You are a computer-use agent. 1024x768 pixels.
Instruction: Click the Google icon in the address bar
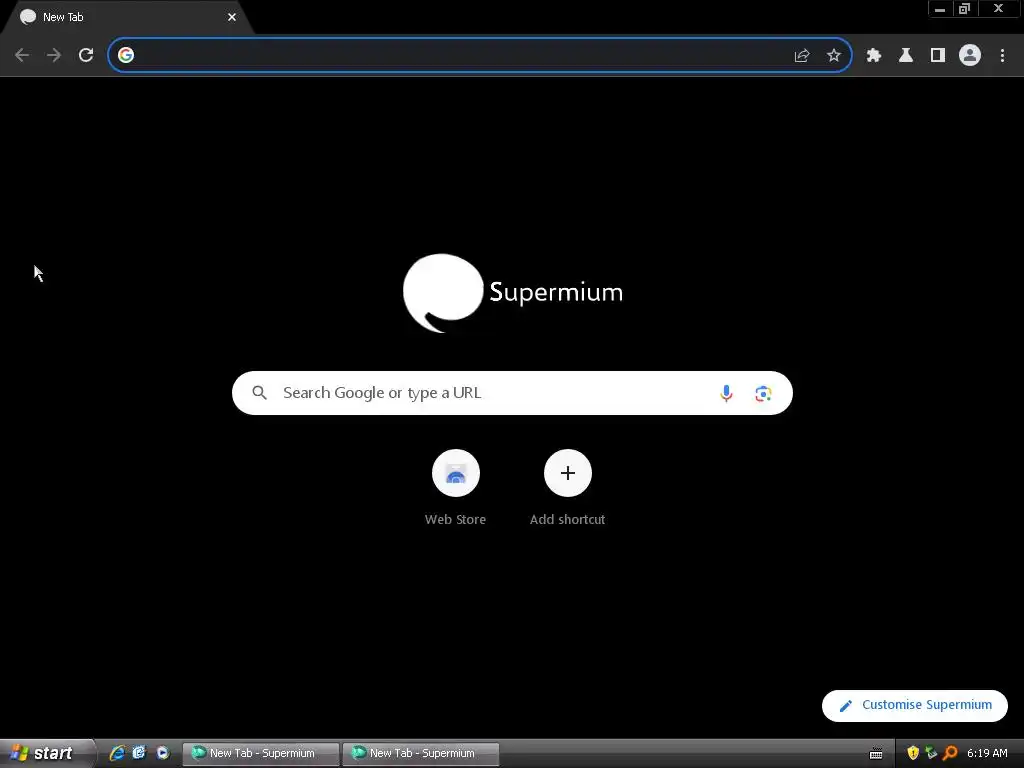pos(126,56)
